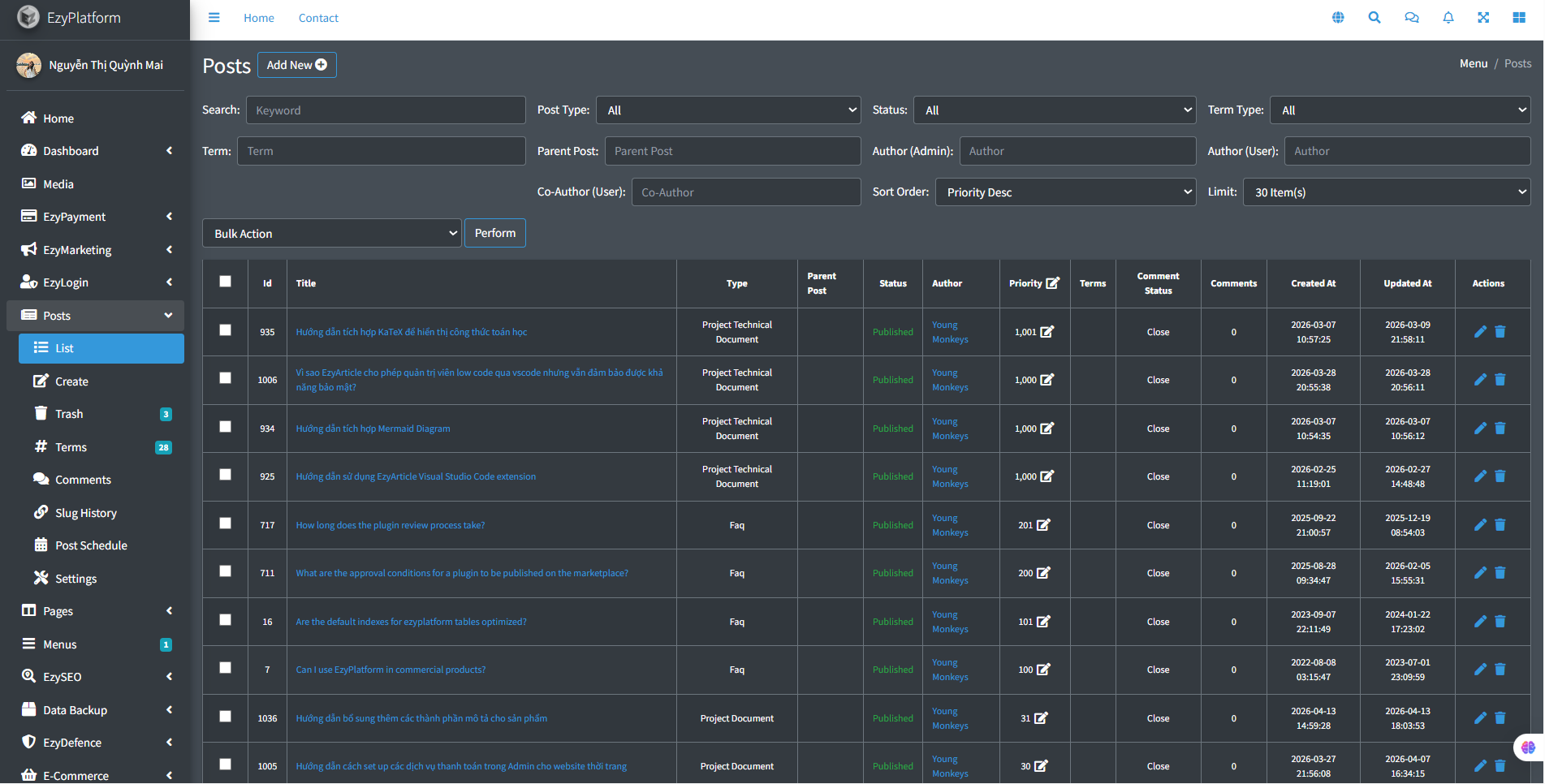The height and width of the screenshot is (784, 1545).
Task: Expand the Sort Order dropdown
Action: coord(1065,192)
